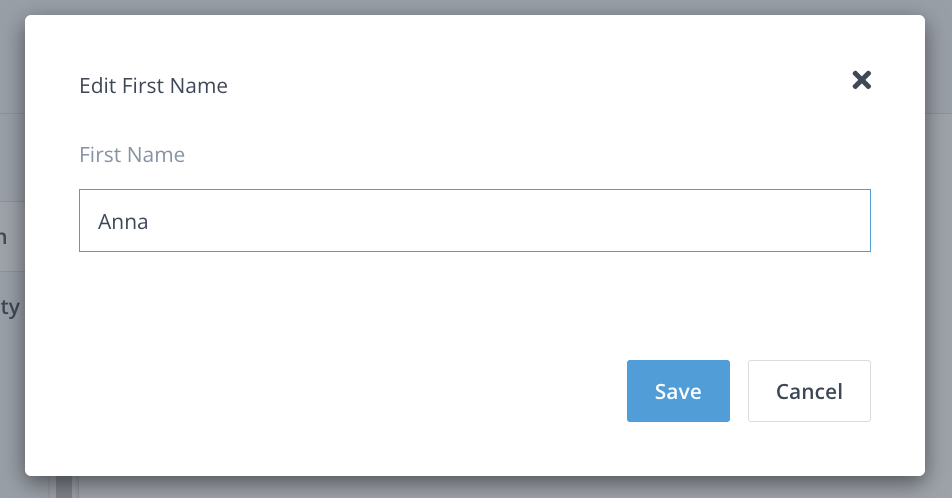952x498 pixels.
Task: Place cursor in empty space right of "Anna"
Action: point(500,221)
